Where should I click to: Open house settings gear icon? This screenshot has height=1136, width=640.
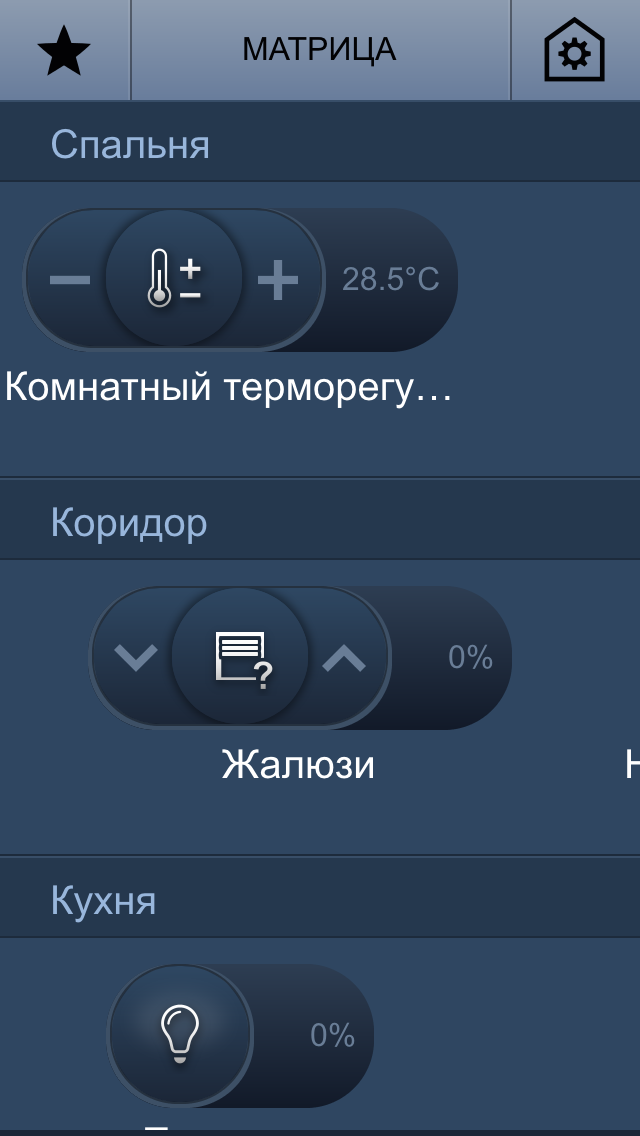click(x=574, y=50)
